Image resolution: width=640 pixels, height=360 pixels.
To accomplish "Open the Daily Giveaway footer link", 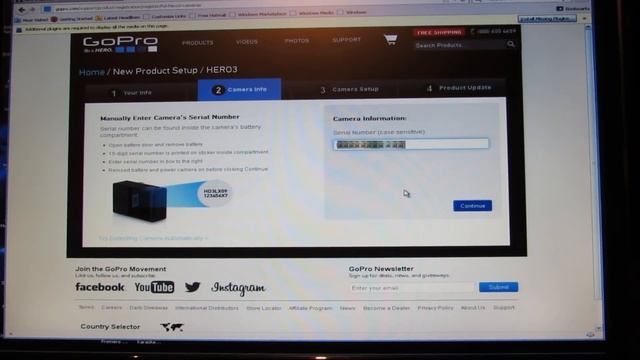I will 149,308.
